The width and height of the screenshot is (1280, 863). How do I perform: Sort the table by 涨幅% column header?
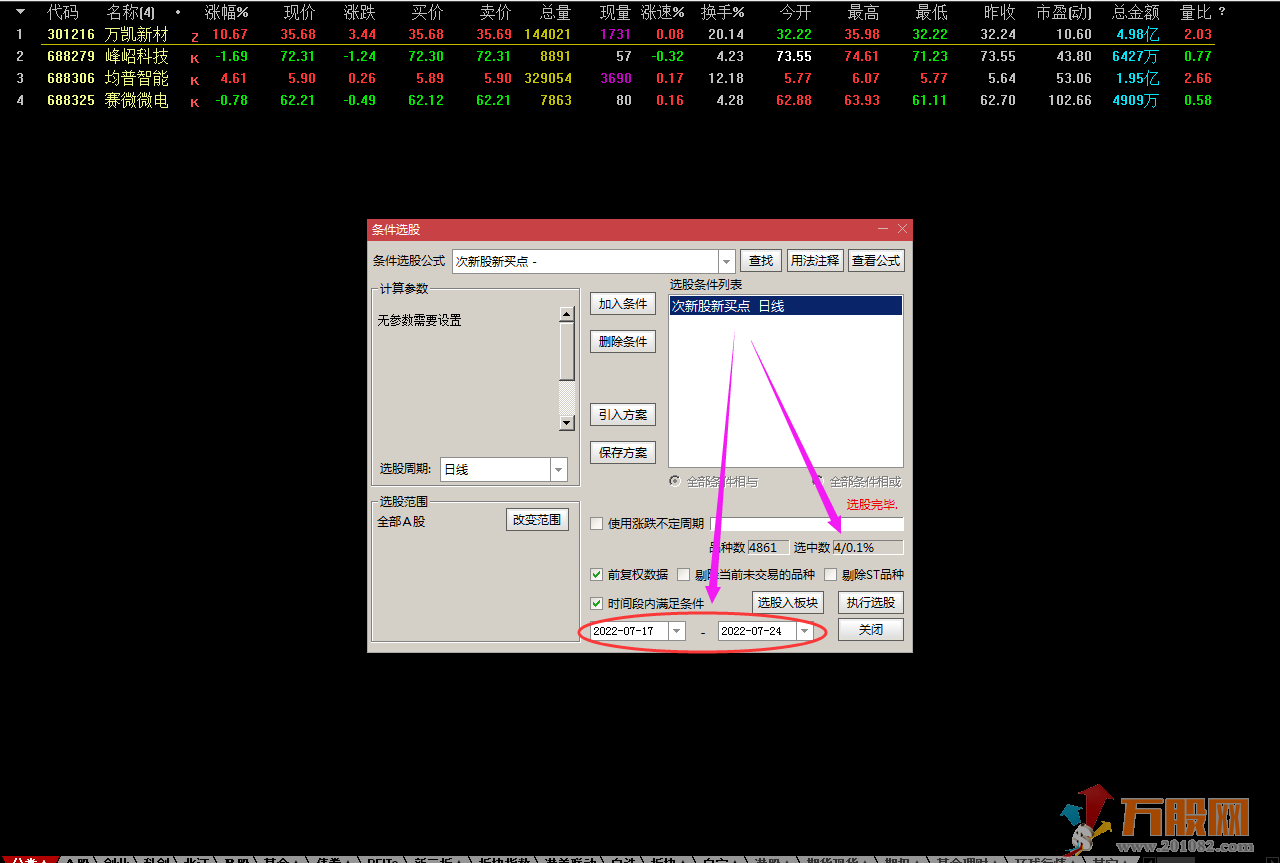(x=227, y=12)
